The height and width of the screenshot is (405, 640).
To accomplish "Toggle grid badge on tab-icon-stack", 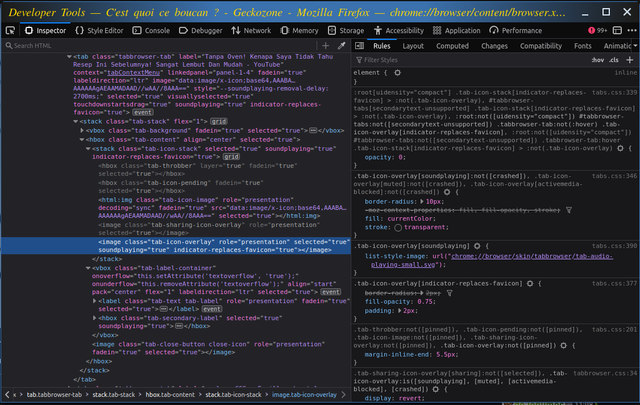I will coord(231,157).
